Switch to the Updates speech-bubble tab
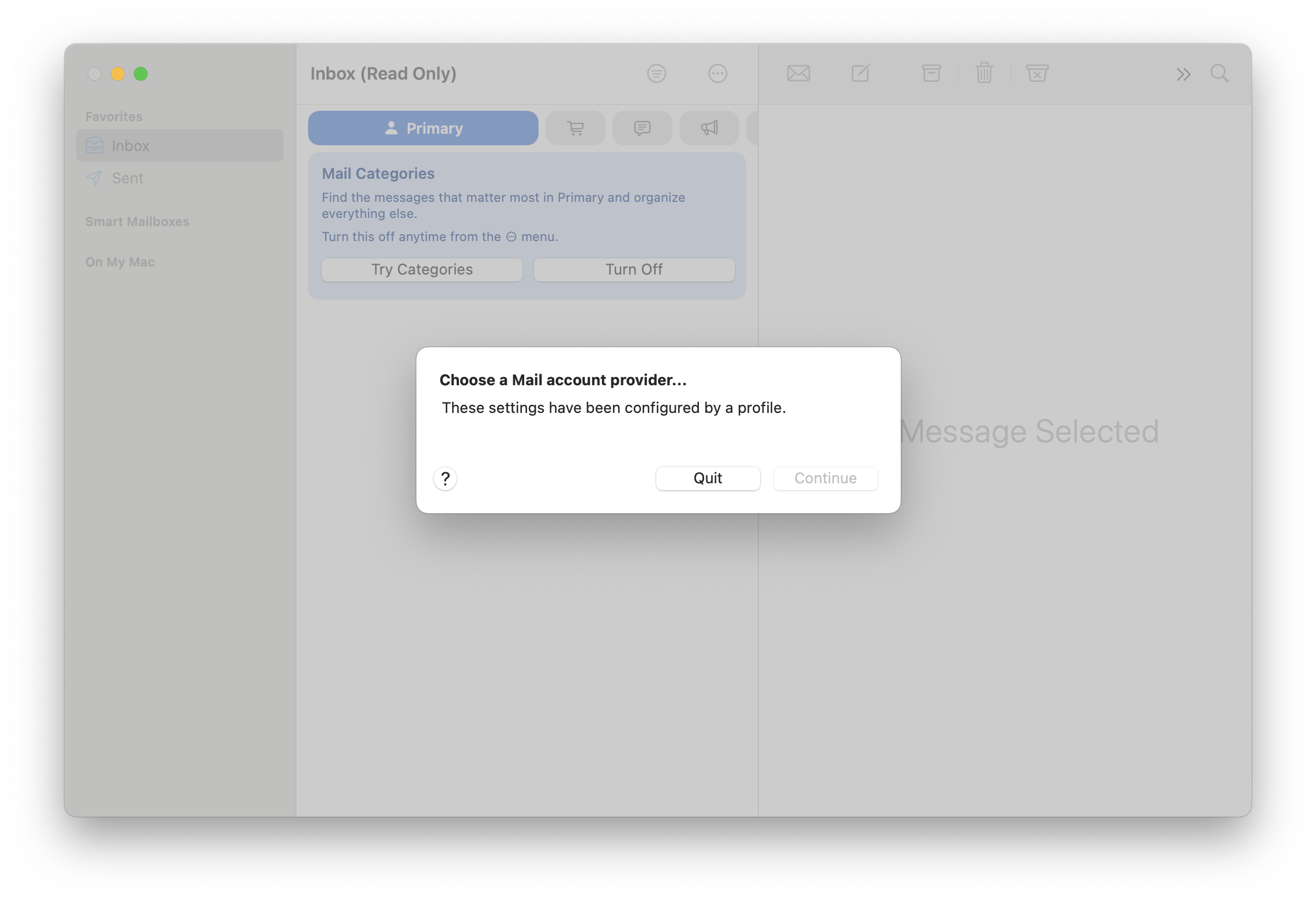Image resolution: width=1316 pixels, height=902 pixels. (642, 128)
